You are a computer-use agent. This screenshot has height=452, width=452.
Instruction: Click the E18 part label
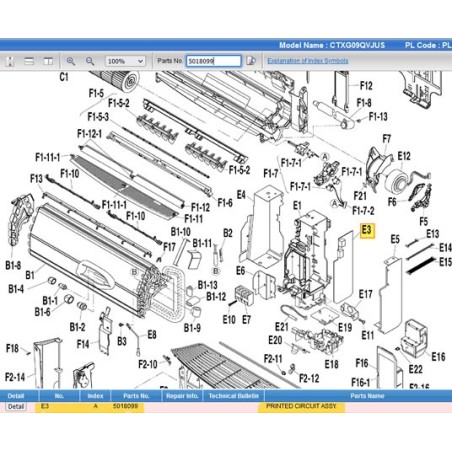pyautogui.click(x=331, y=364)
